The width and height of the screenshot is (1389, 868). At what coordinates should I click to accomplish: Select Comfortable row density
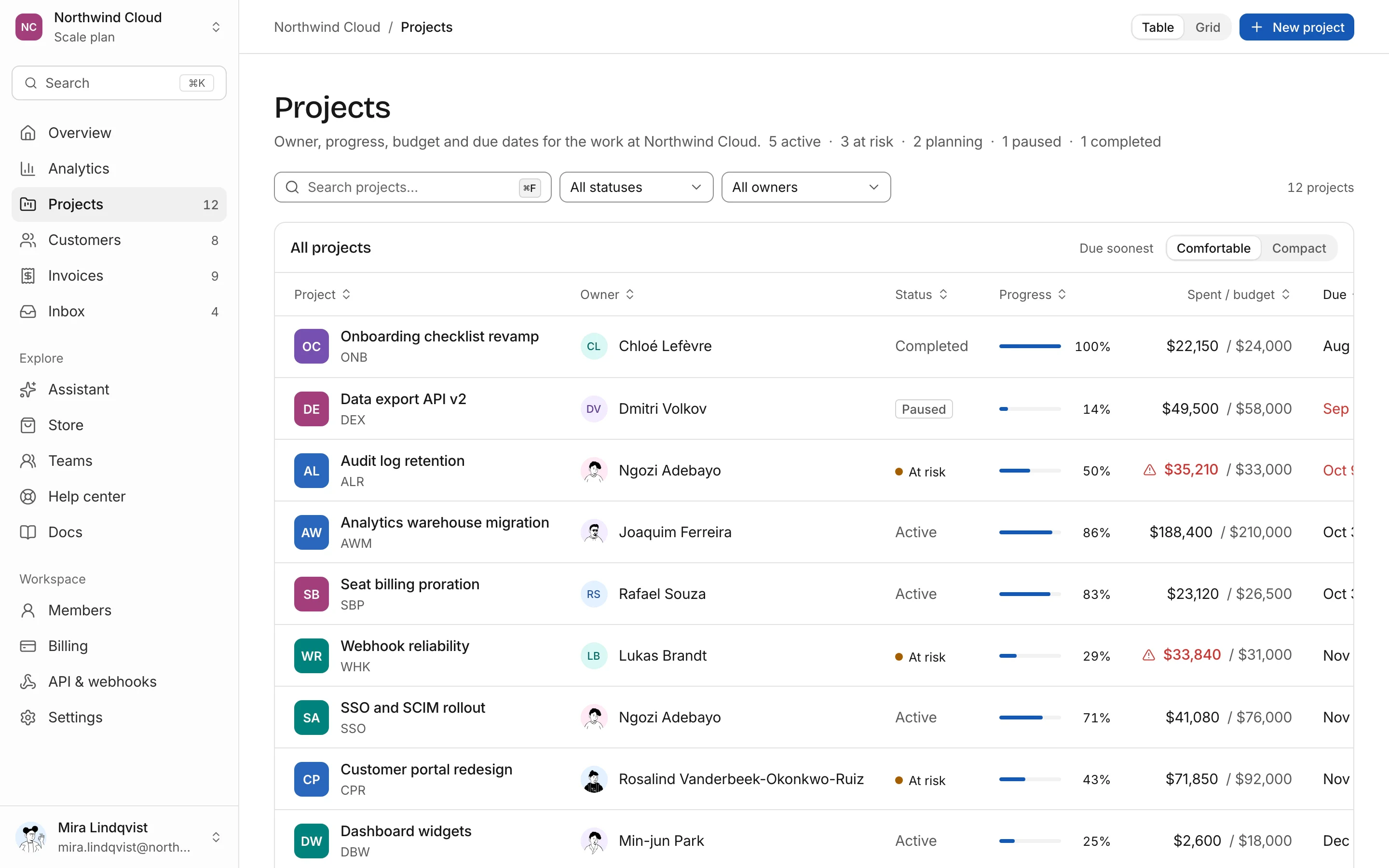(x=1213, y=248)
